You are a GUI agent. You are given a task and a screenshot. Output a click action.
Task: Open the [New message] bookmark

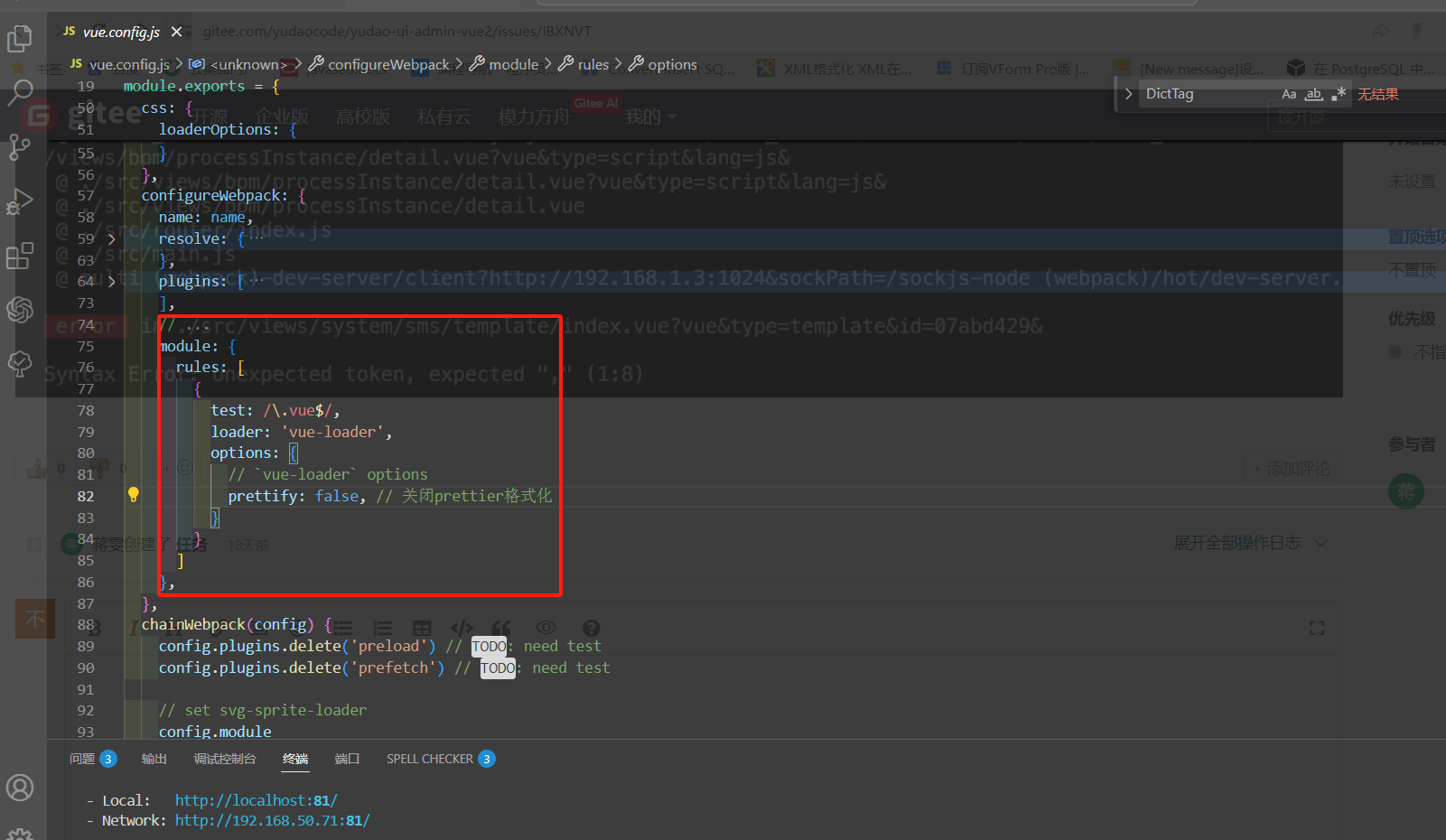pyautogui.click(x=1189, y=69)
